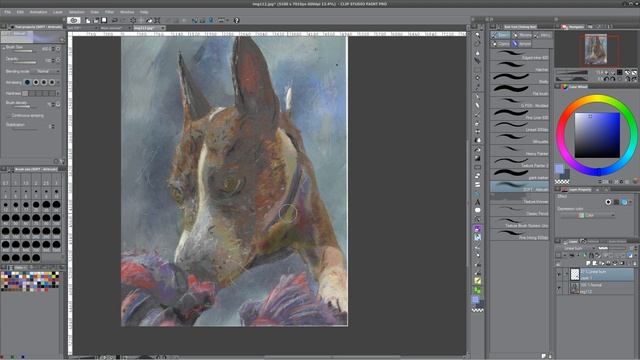Image resolution: width=640 pixels, height=360 pixels.
Task: Adjust the Opacity slider in Tool property
Action: click(25, 62)
